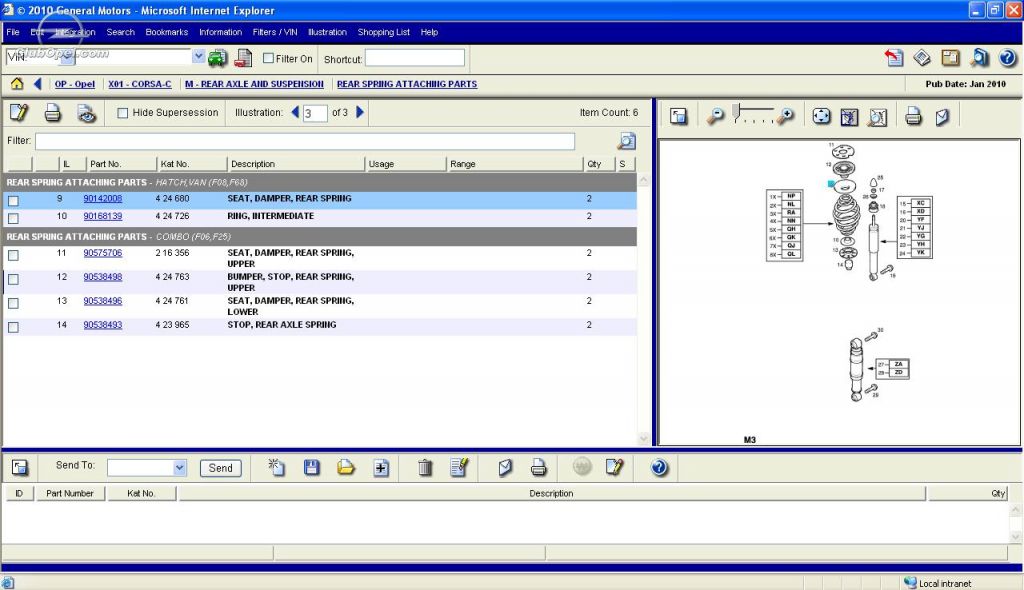Delete shopping list item with trash icon
This screenshot has width=1024, height=590.
point(424,468)
